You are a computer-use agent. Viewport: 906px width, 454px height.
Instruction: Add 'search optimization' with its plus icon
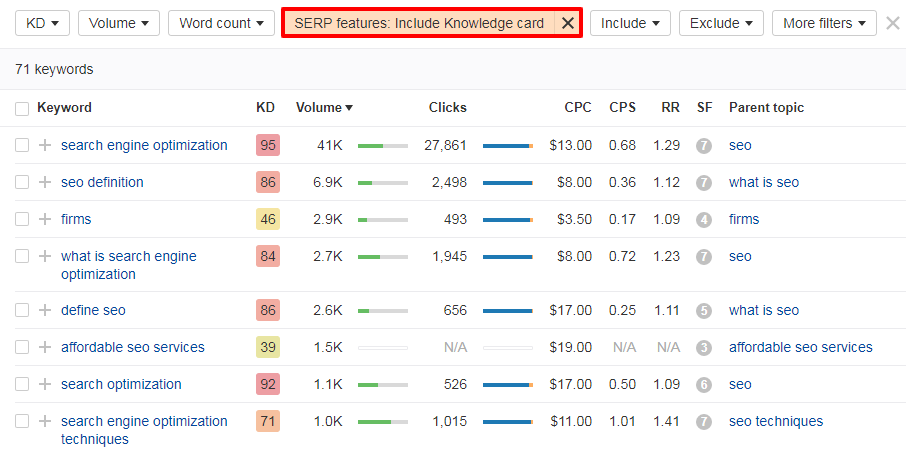45,384
